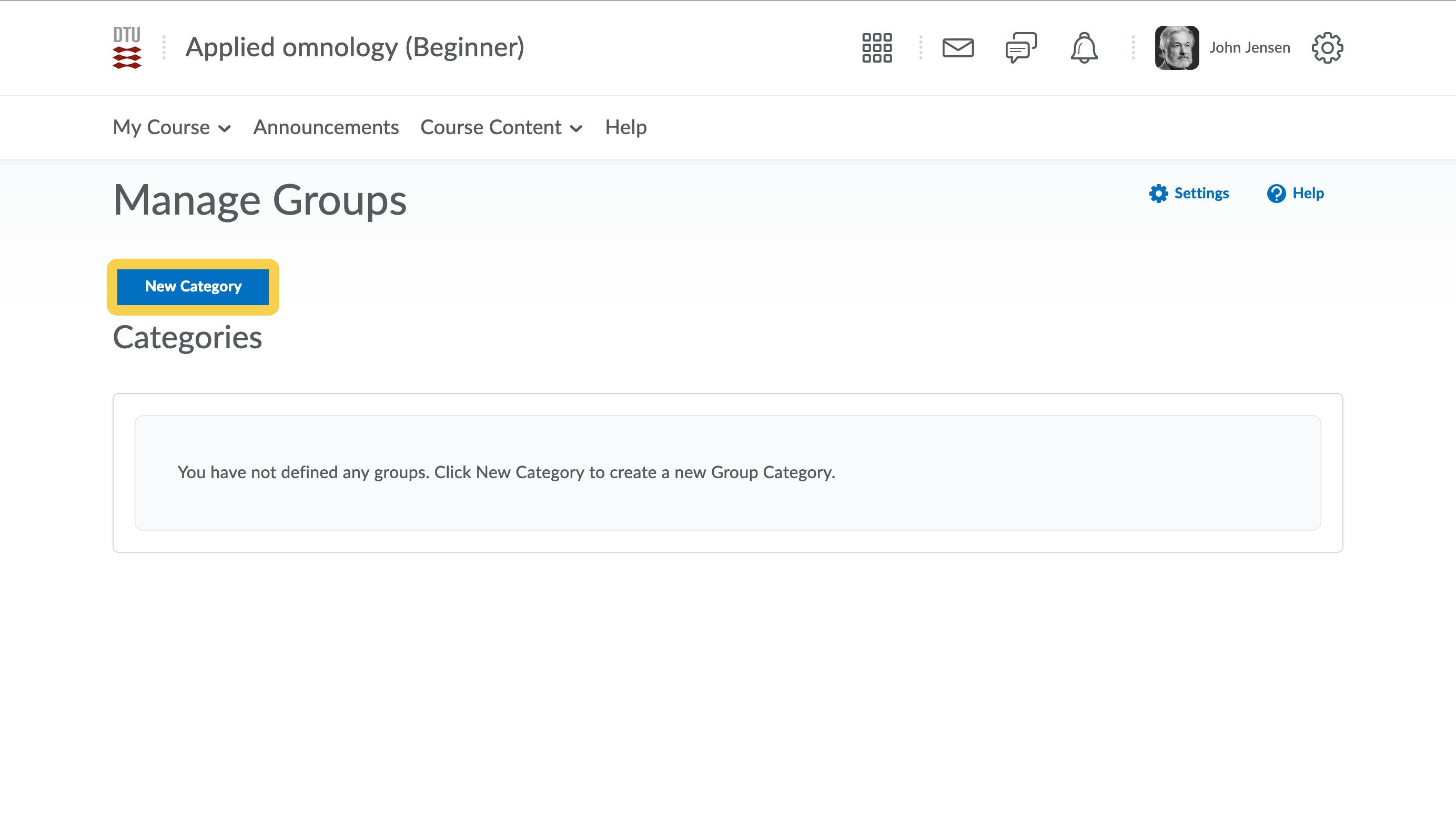Screen dimensions: 1456x819
Task: Open the subscription alerts chat bubbles icon
Action: coord(1021,47)
